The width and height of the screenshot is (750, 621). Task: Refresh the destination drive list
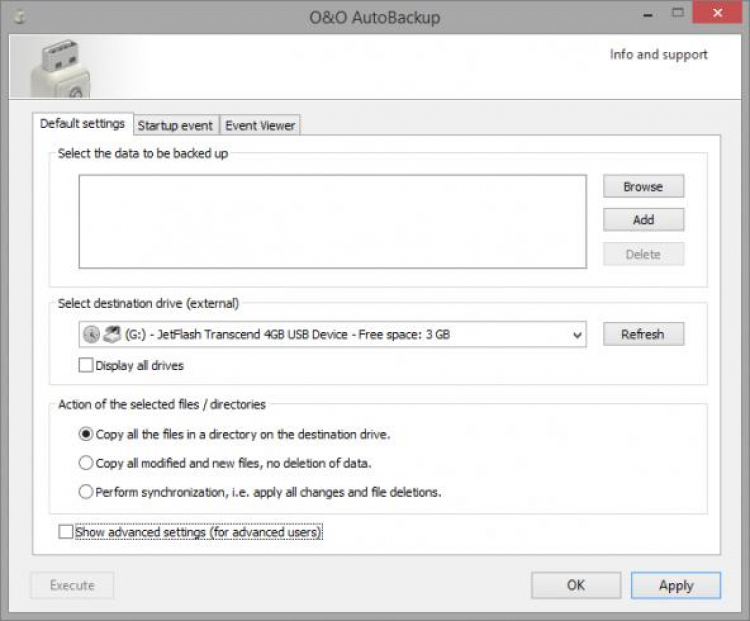643,334
